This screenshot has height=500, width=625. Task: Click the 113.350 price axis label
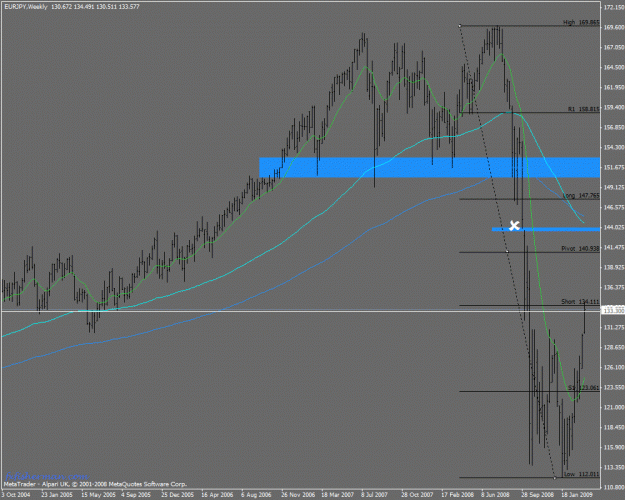point(614,467)
